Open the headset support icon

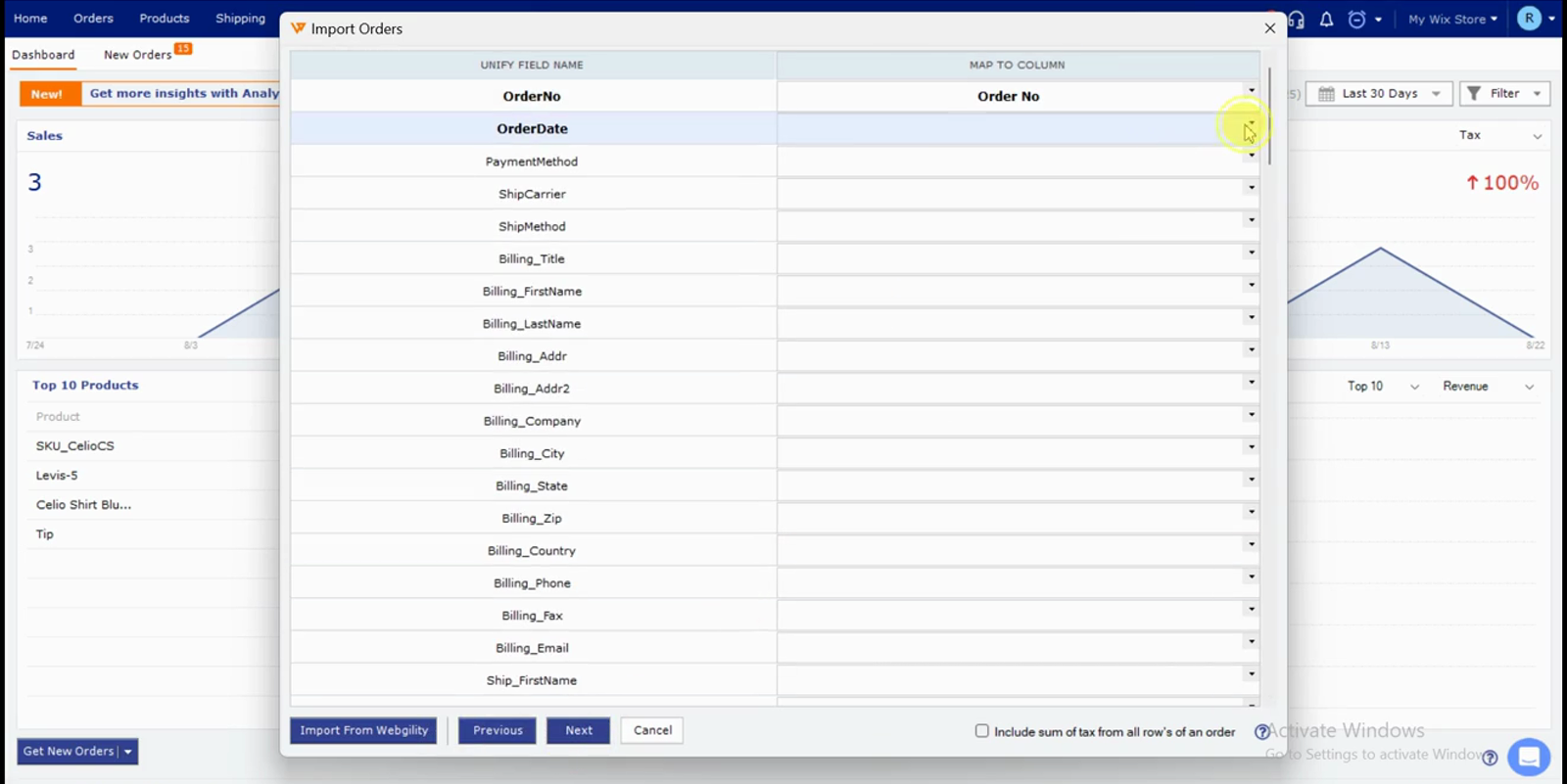[1297, 19]
